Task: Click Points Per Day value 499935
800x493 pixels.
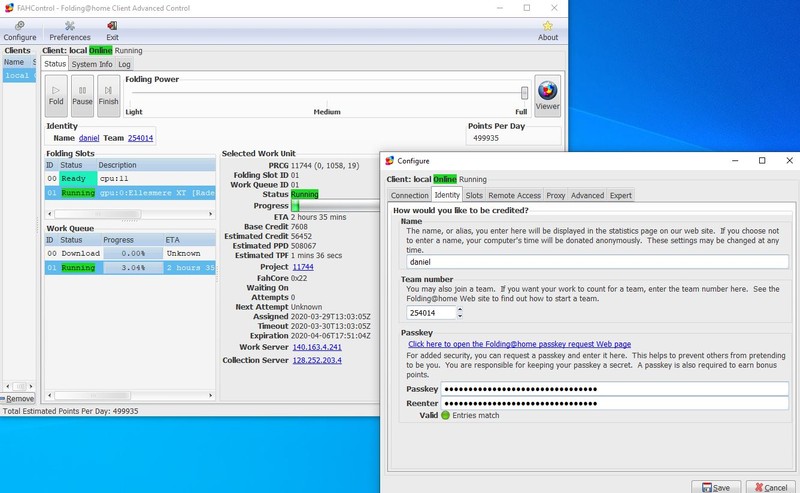Action: pos(486,138)
